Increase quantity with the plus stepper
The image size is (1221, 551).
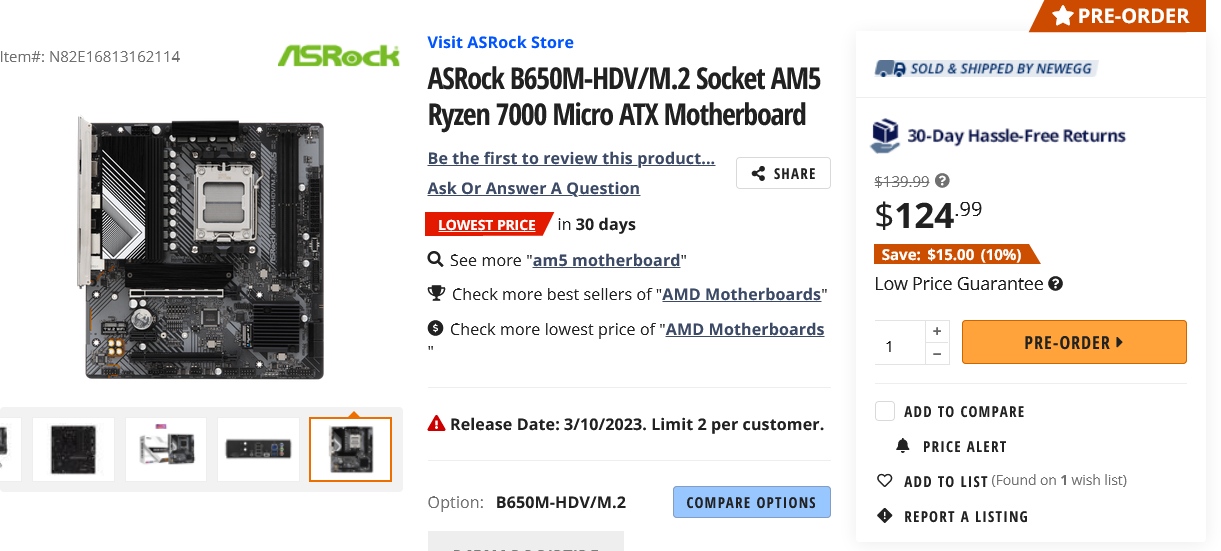pyautogui.click(x=937, y=331)
